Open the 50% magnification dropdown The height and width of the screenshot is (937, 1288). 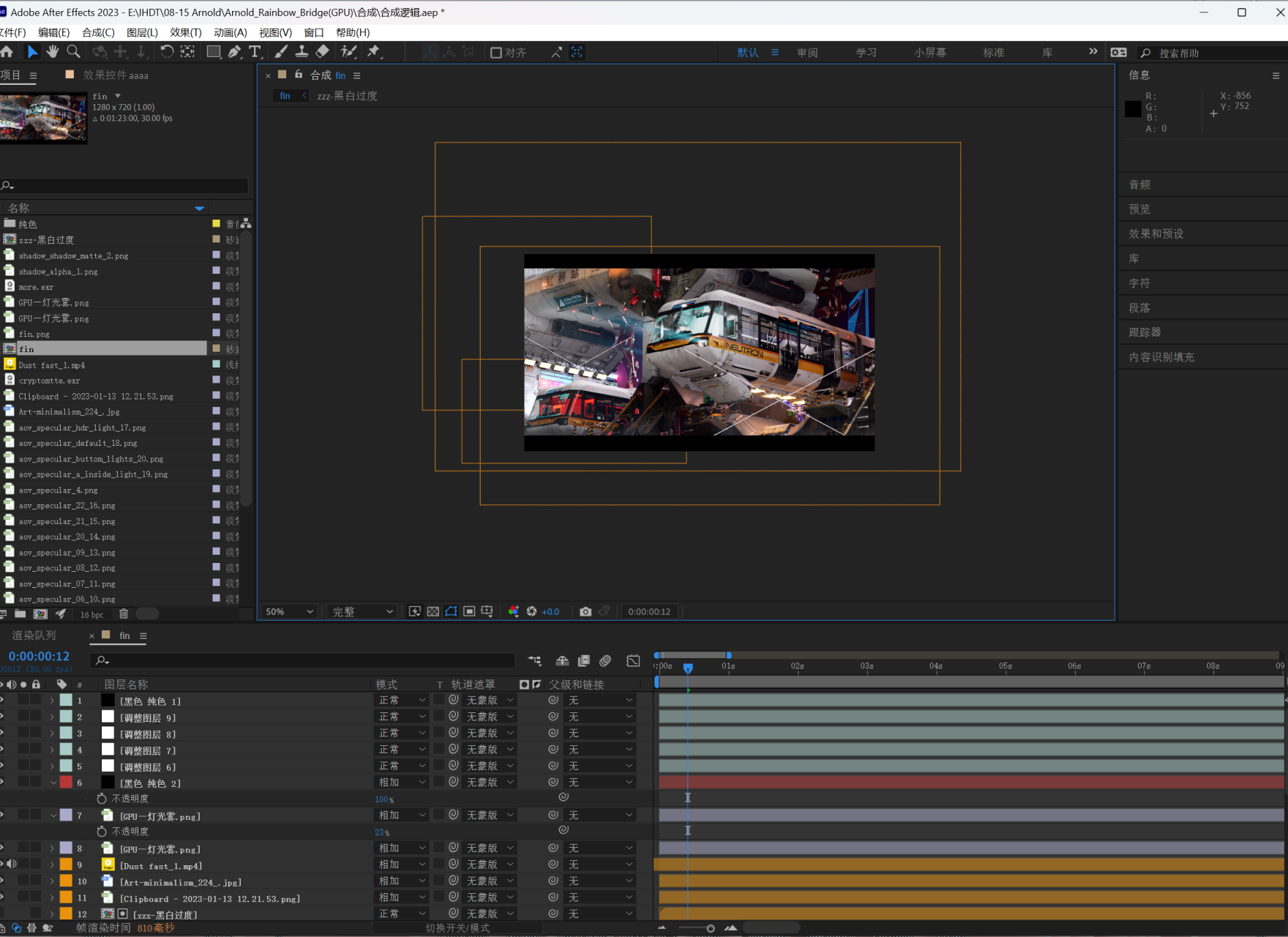point(290,612)
